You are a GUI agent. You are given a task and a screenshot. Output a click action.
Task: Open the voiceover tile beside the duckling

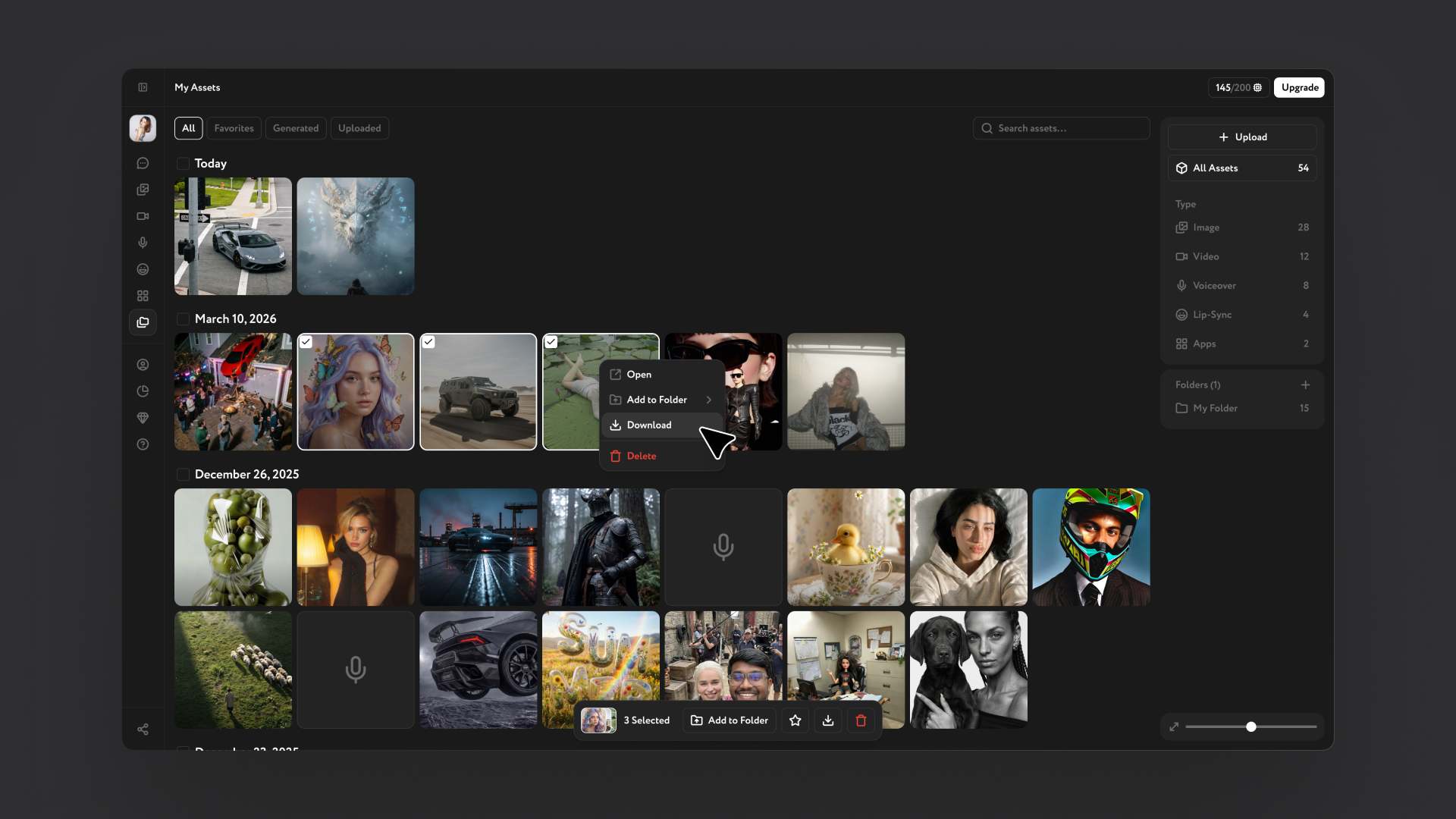723,548
